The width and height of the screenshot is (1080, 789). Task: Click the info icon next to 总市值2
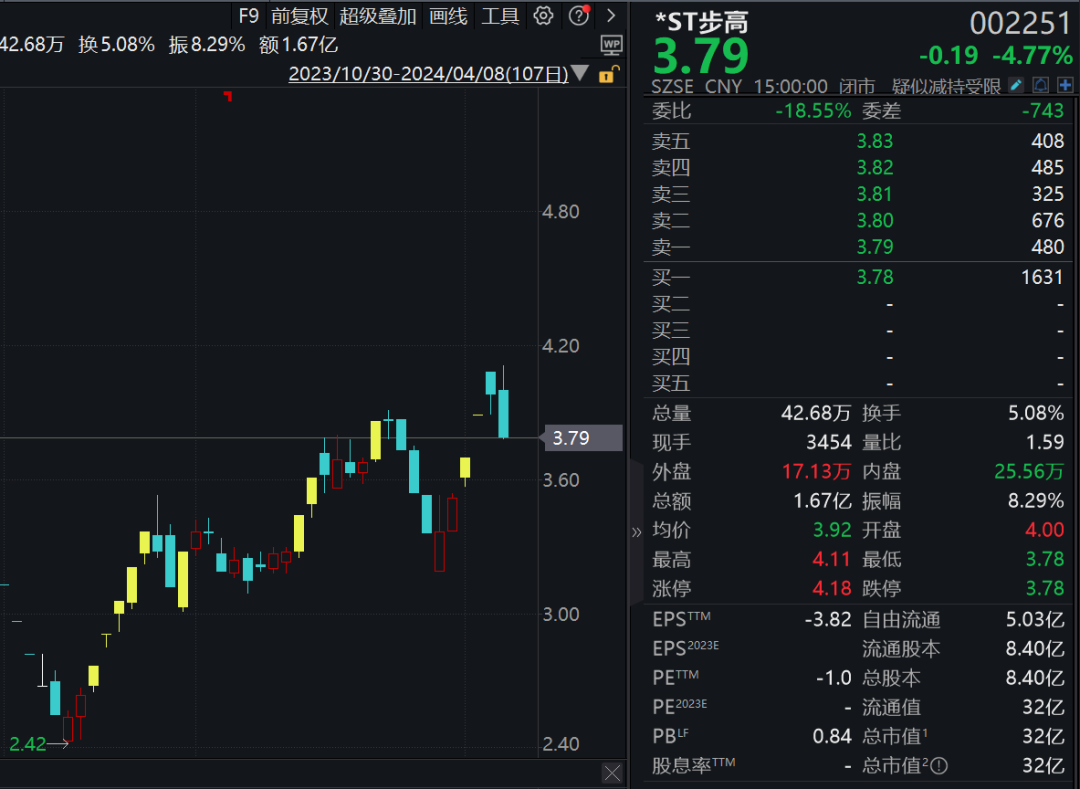pos(939,766)
